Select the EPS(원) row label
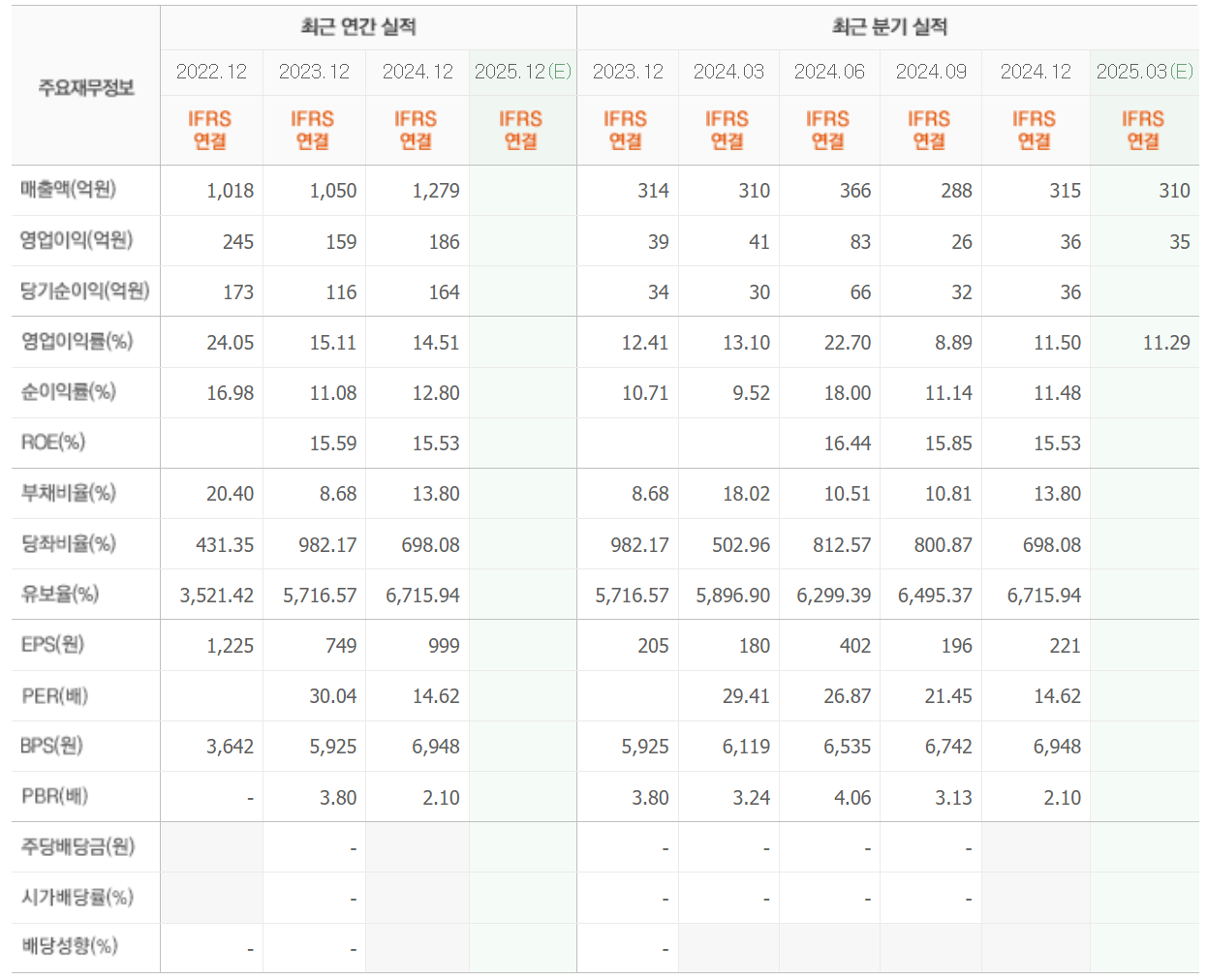Image resolution: width=1207 pixels, height=980 pixels. click(x=53, y=644)
